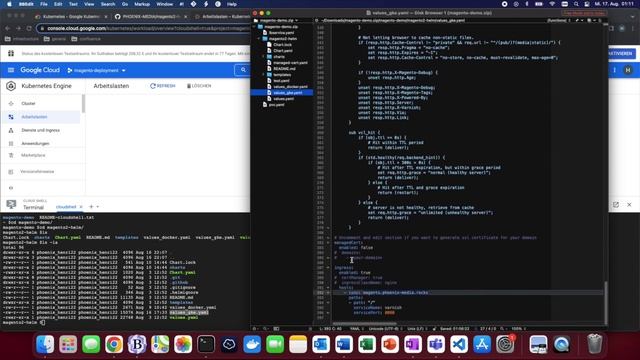Open Google Chrome from the Dock
The image size is (640, 360).
114,344
